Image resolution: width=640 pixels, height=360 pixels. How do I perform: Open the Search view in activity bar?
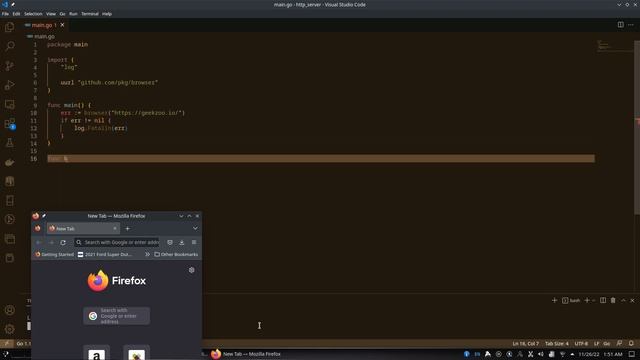[x=9, y=46]
